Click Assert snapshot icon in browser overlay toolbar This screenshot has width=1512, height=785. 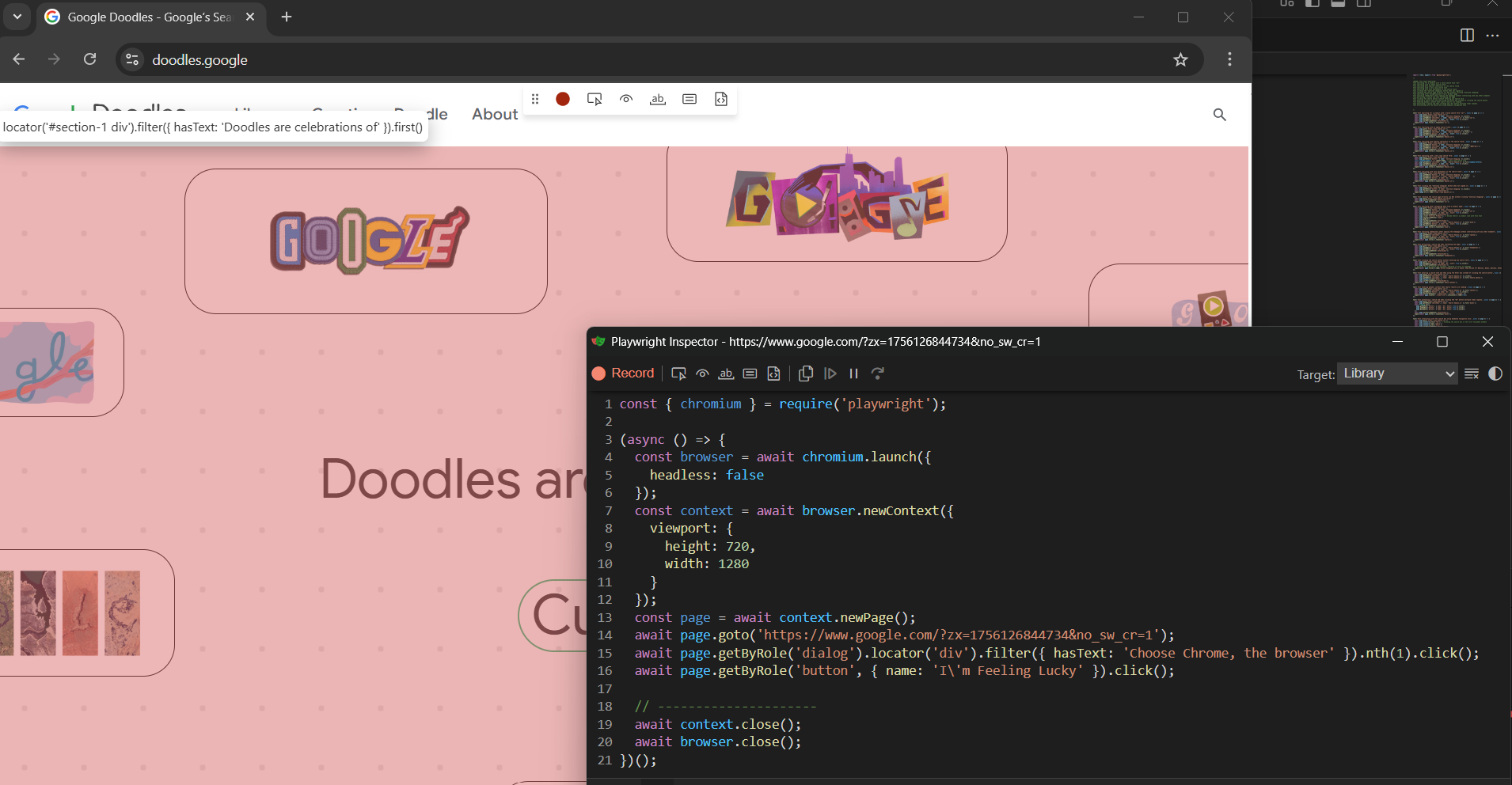click(x=721, y=99)
